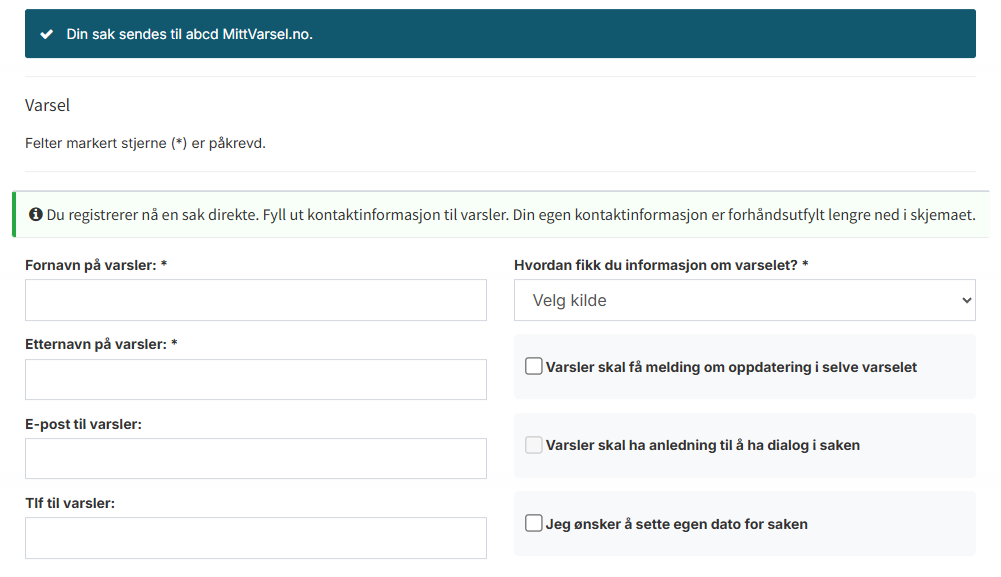Click the 'Etternavn på varsler' label

[100, 344]
